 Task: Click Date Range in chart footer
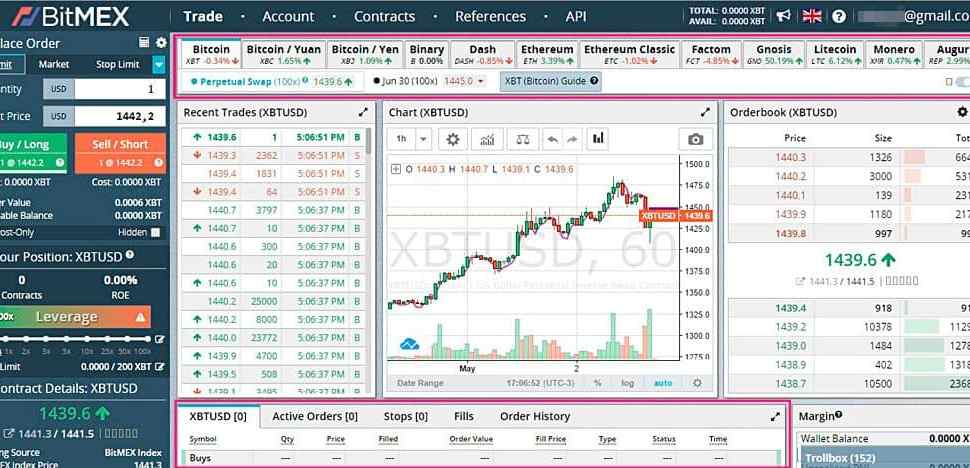421,383
